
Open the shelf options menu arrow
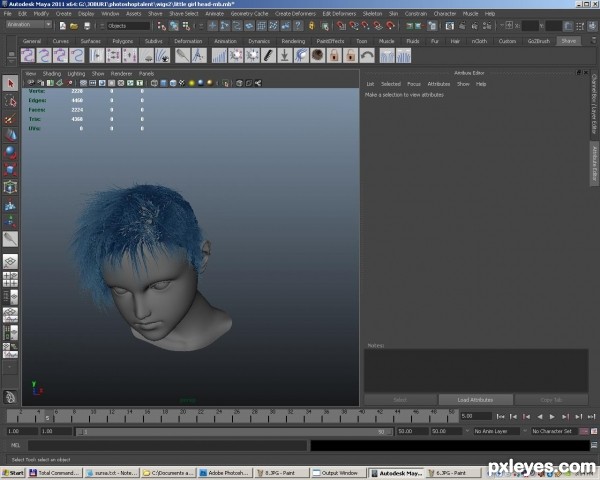click(x=11, y=60)
